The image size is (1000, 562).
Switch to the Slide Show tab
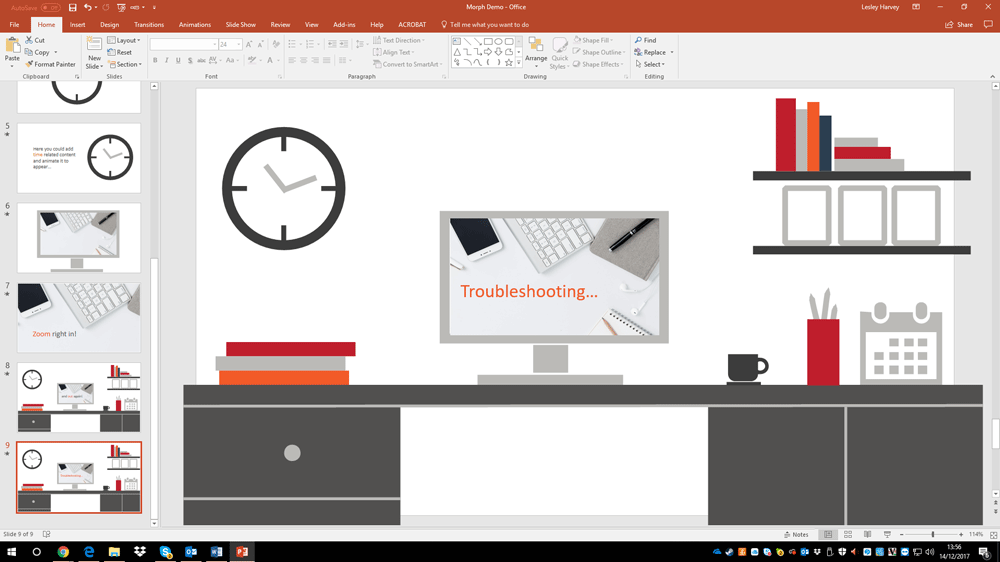pyautogui.click(x=240, y=25)
